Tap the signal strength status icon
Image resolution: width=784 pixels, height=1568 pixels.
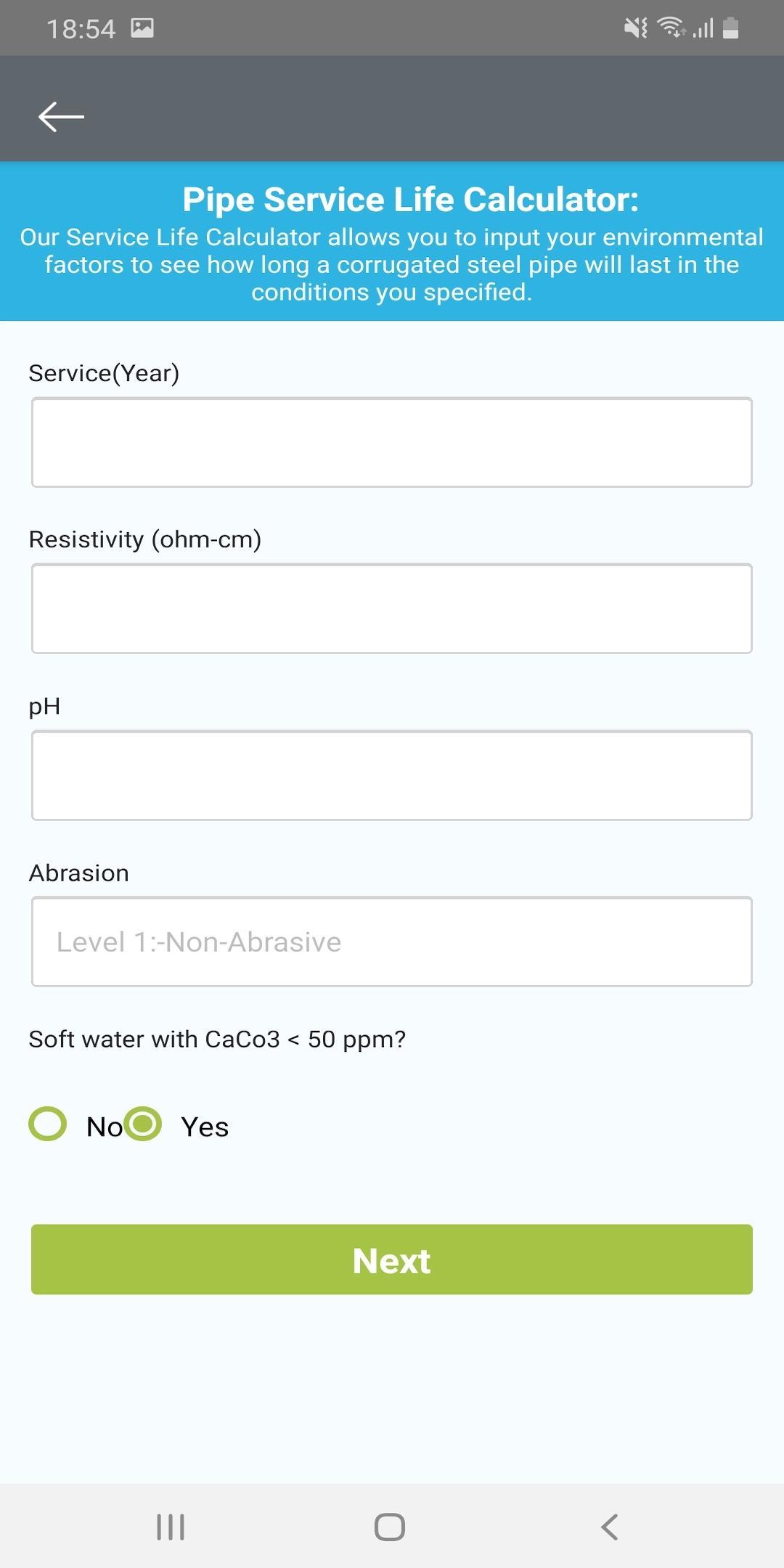[x=703, y=28]
